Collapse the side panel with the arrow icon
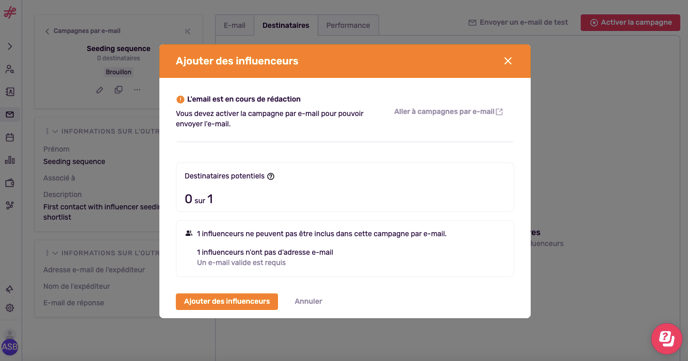This screenshot has width=688, height=361. point(188,31)
